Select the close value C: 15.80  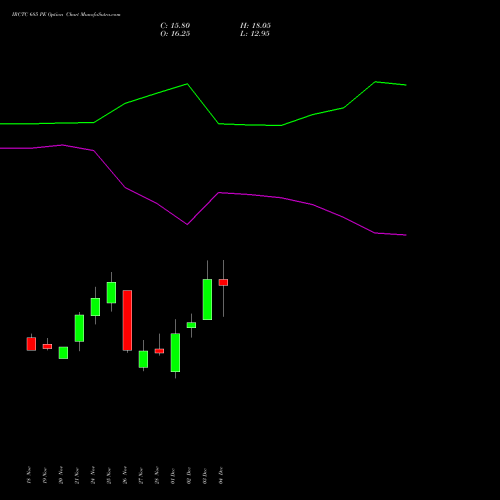(x=175, y=26)
